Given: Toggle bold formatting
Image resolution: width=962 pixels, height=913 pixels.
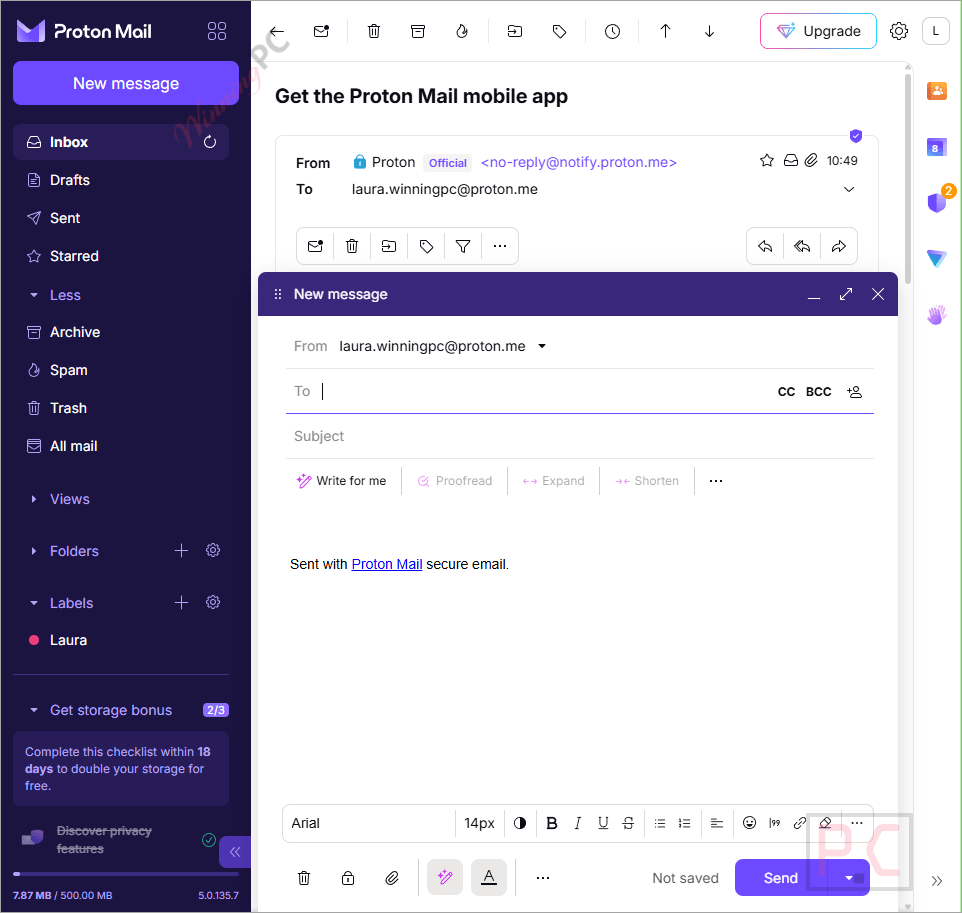Looking at the screenshot, I should (552, 823).
